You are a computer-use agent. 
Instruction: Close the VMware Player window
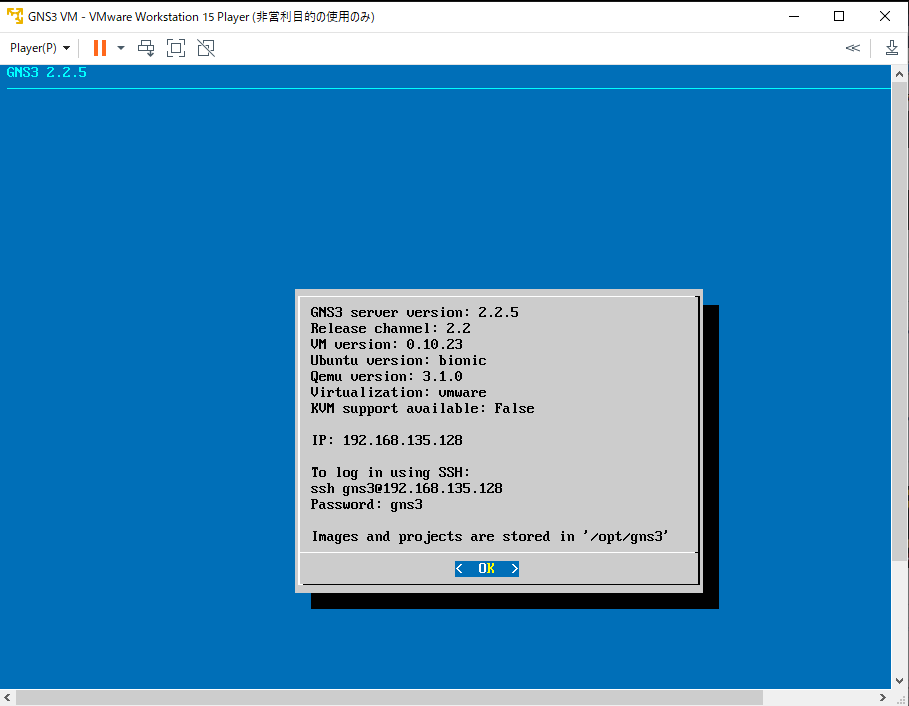pos(885,16)
